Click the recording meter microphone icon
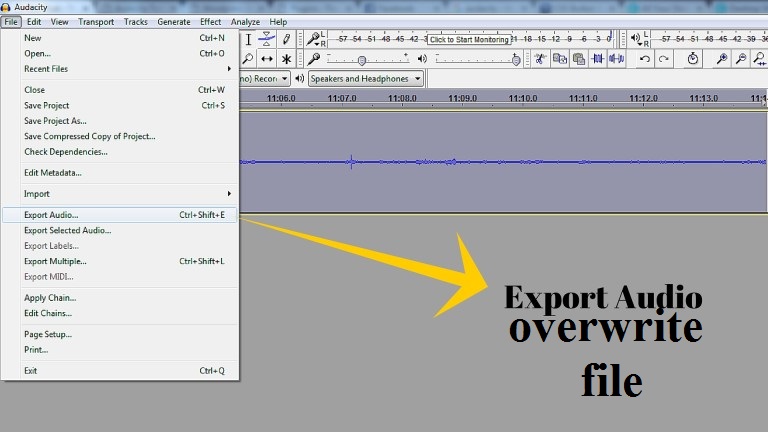Screen dimensions: 768x432 click(x=312, y=38)
